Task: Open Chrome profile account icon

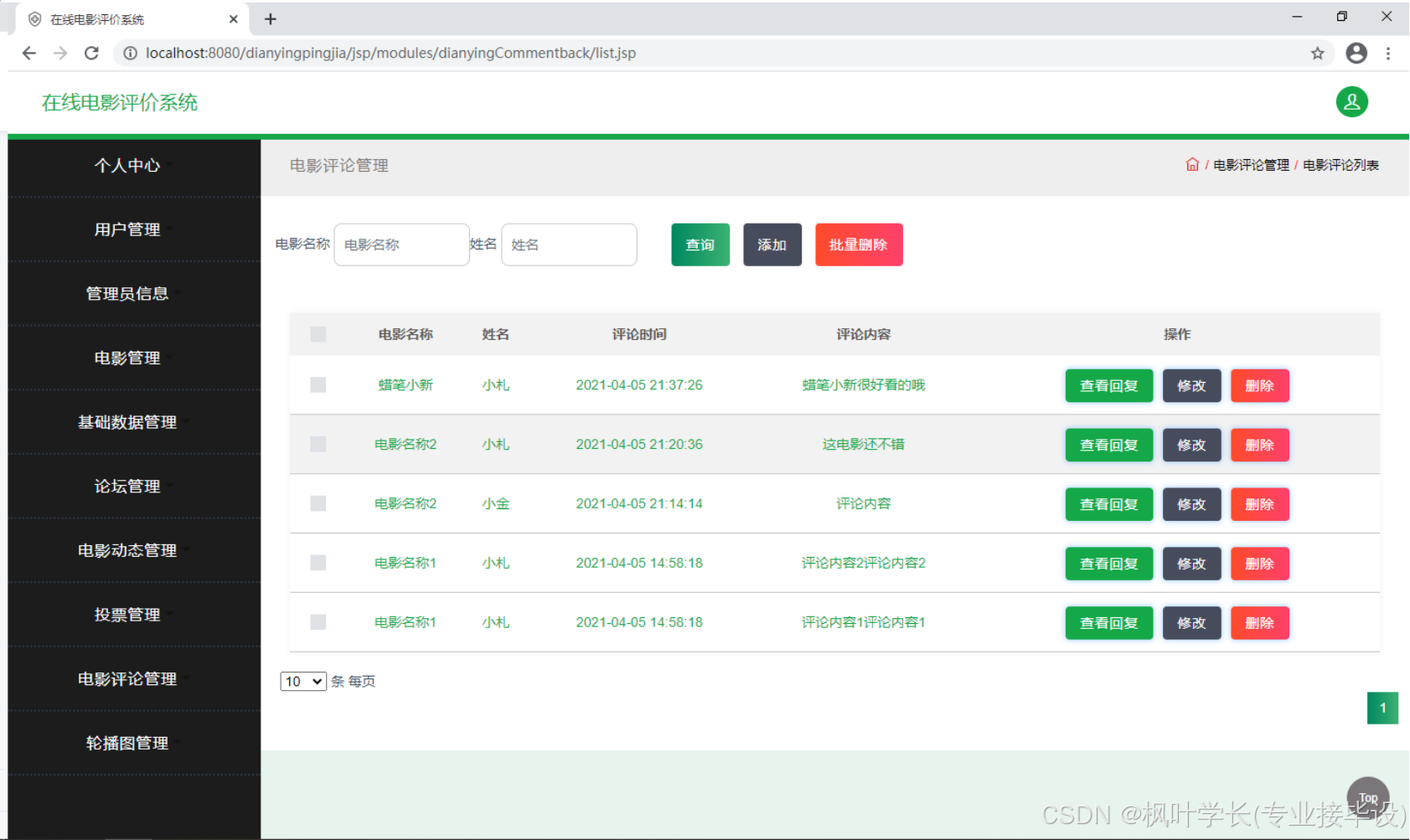Action: click(x=1356, y=53)
